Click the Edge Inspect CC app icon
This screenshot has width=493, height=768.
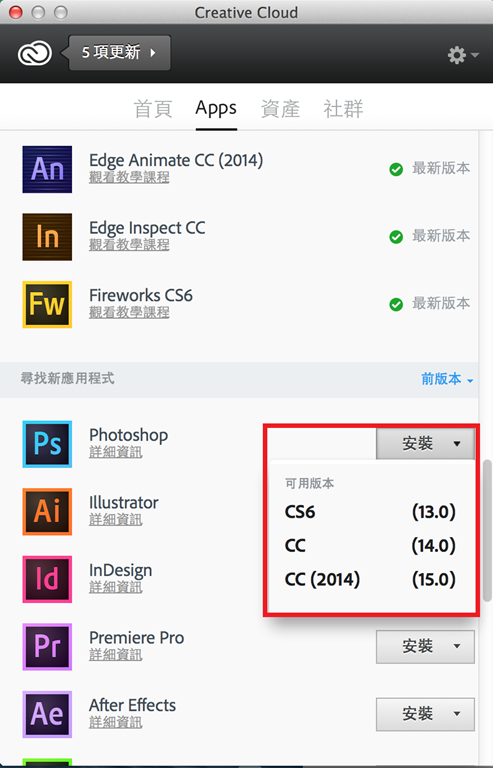click(47, 237)
